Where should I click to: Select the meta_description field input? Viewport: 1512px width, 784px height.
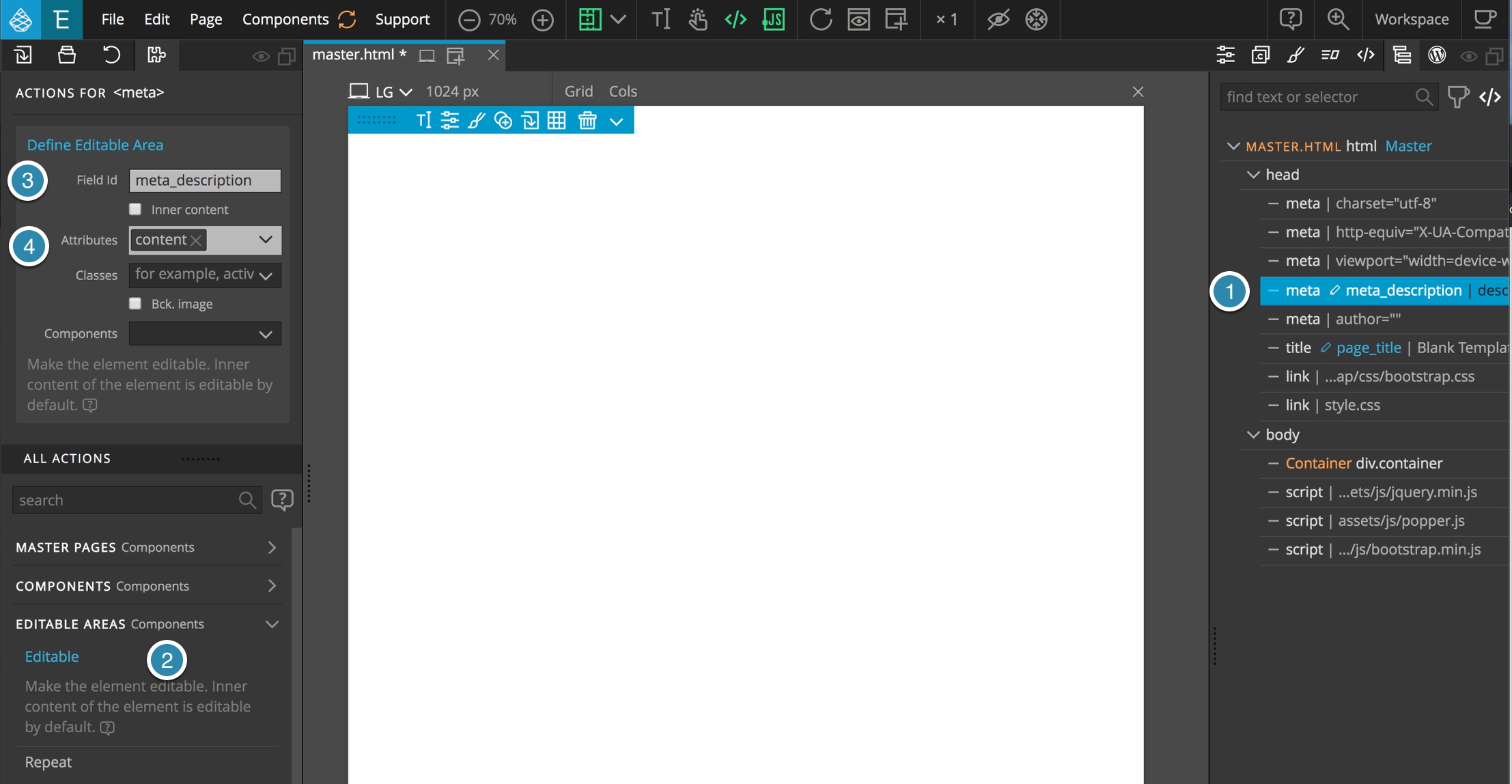(x=204, y=180)
